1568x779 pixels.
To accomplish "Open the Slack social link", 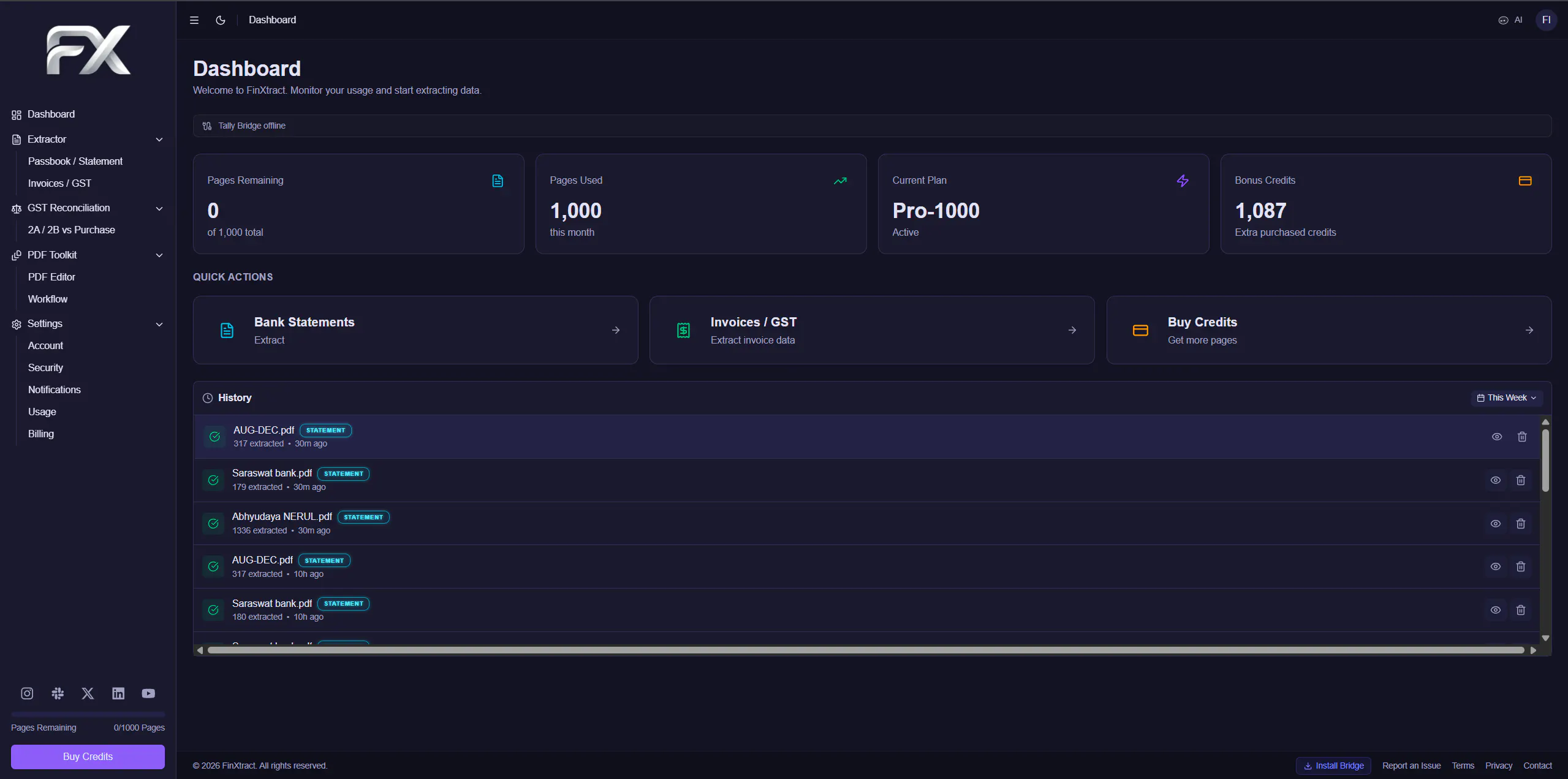I will [x=58, y=694].
